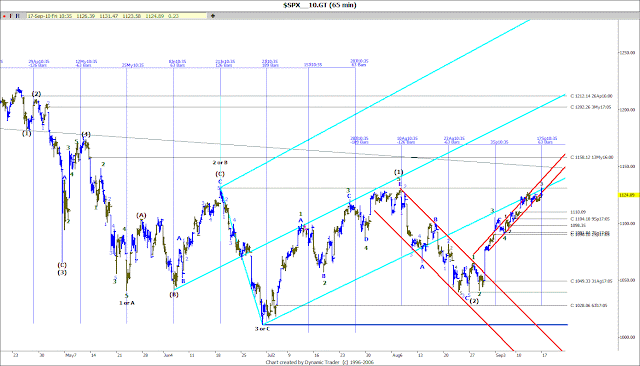The width and height of the screenshot is (640, 366).
Task: Click the high value 1131.47 in data box
Action: coord(109,16)
